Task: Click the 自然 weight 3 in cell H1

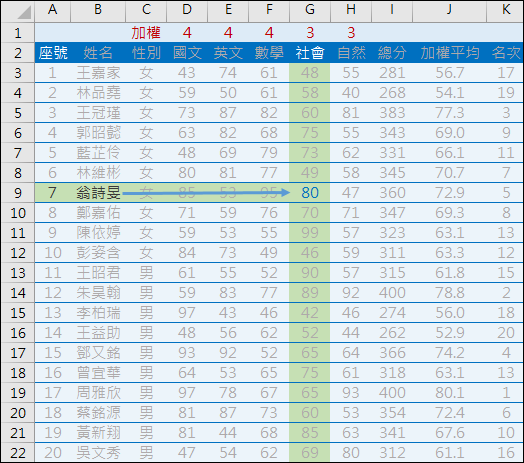Action: [x=351, y=33]
